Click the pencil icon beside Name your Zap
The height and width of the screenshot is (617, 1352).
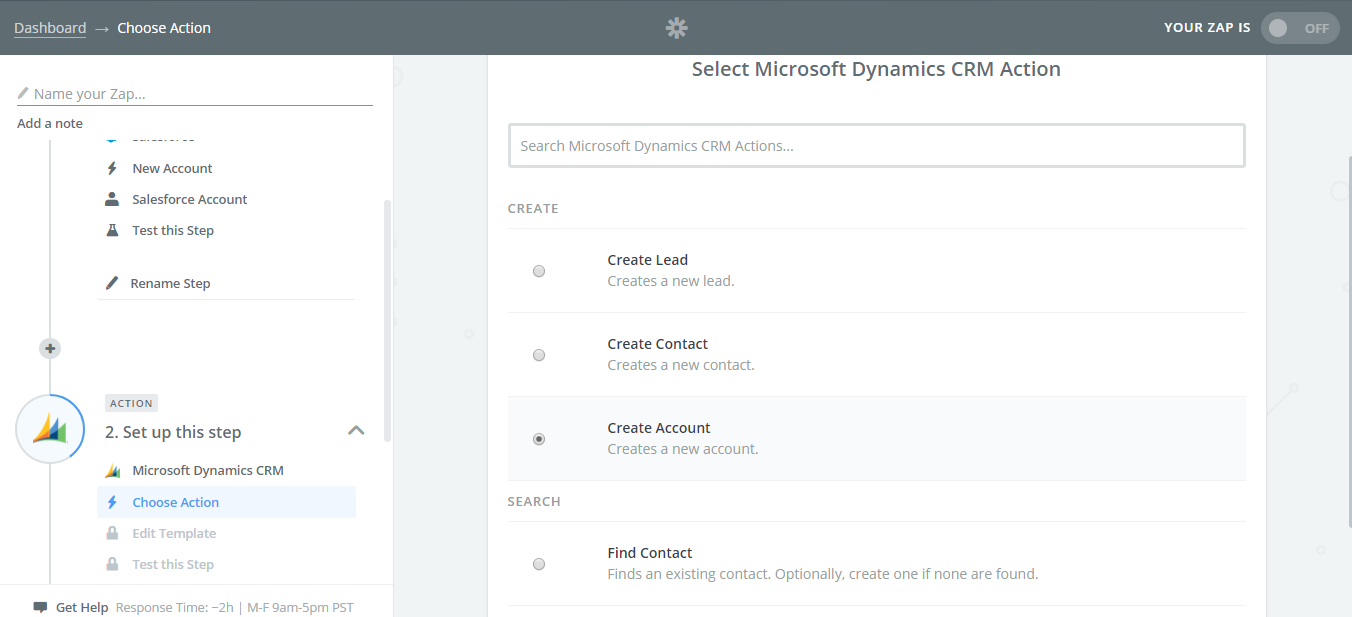23,93
